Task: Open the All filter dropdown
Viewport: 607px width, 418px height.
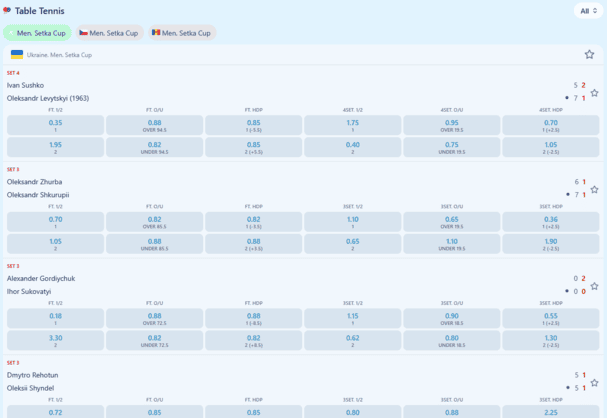Action: [x=587, y=11]
